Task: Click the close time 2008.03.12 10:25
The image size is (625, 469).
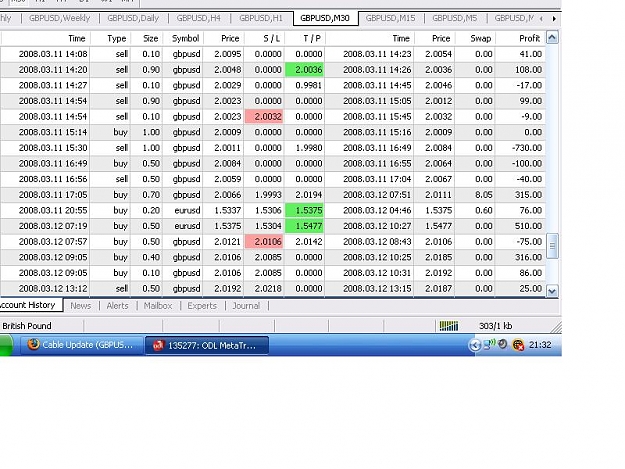Action: coord(377,257)
